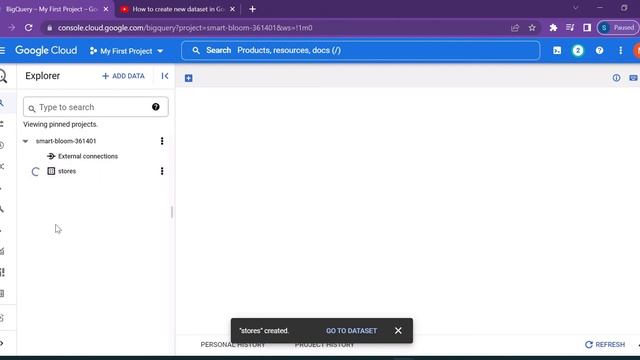640x360 pixels.
Task: Select the smart-bloom-361401 project
Action: pyautogui.click(x=66, y=141)
